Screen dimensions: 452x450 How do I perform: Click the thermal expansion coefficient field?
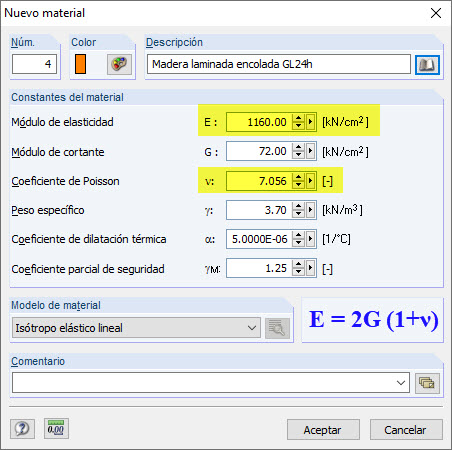[259, 239]
